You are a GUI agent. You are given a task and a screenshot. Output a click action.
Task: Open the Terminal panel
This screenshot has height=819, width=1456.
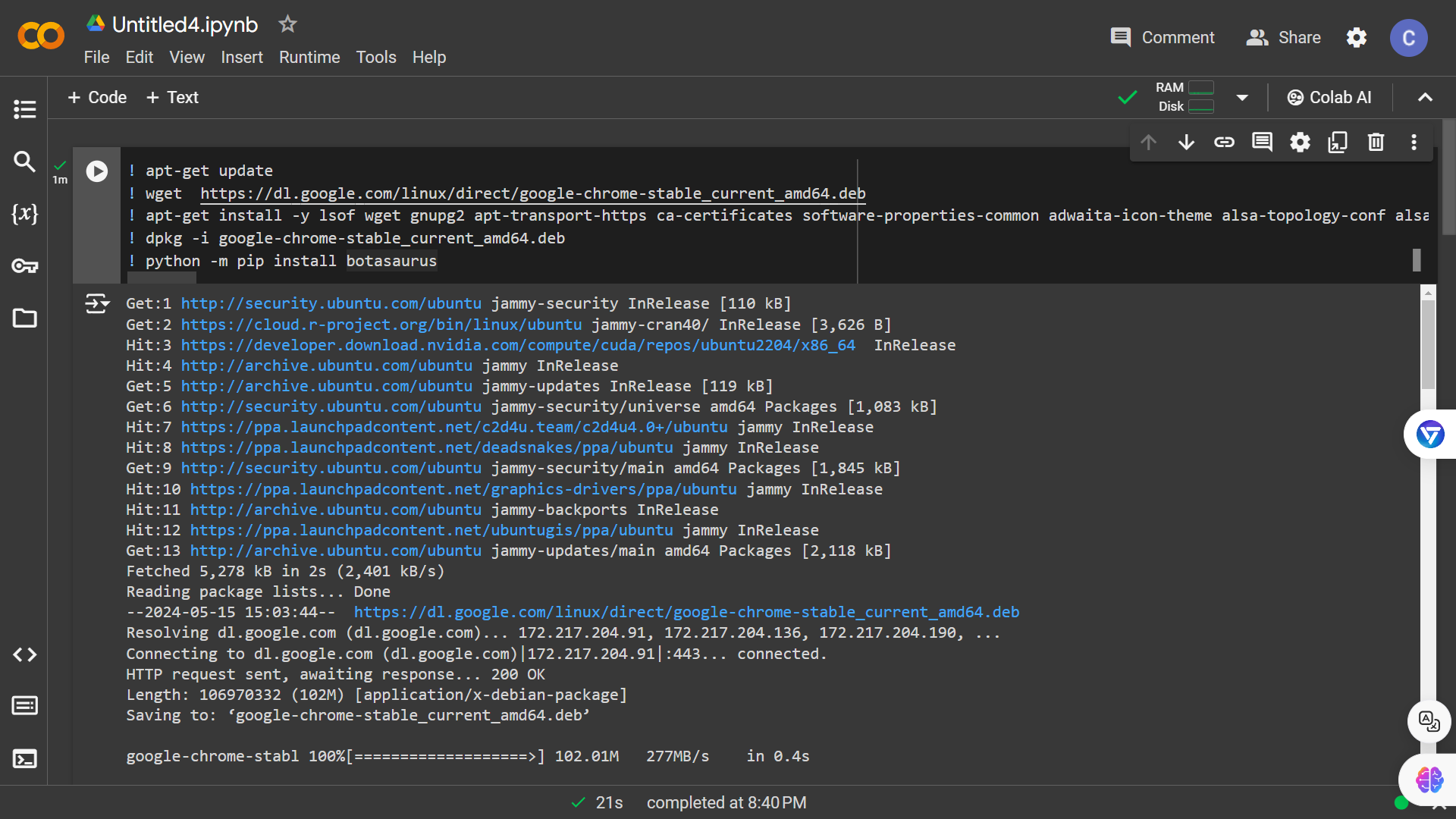click(x=24, y=759)
